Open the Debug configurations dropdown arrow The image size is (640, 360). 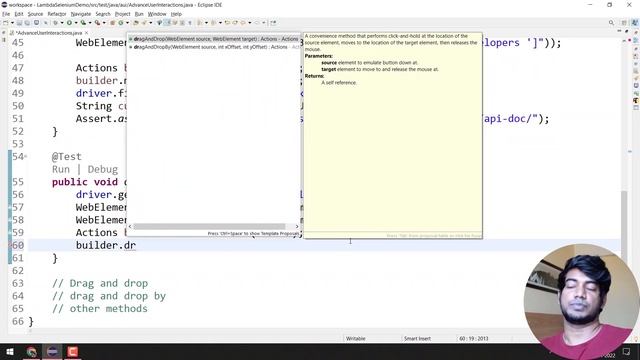point(62,22)
